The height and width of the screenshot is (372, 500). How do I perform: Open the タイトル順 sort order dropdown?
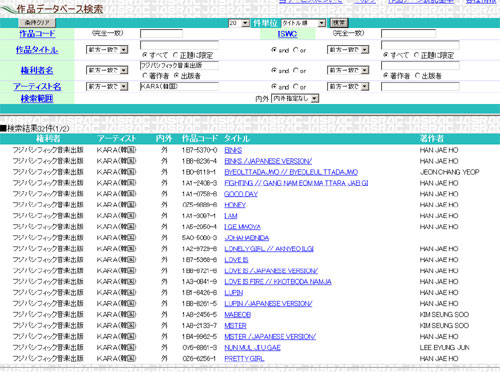coord(303,23)
